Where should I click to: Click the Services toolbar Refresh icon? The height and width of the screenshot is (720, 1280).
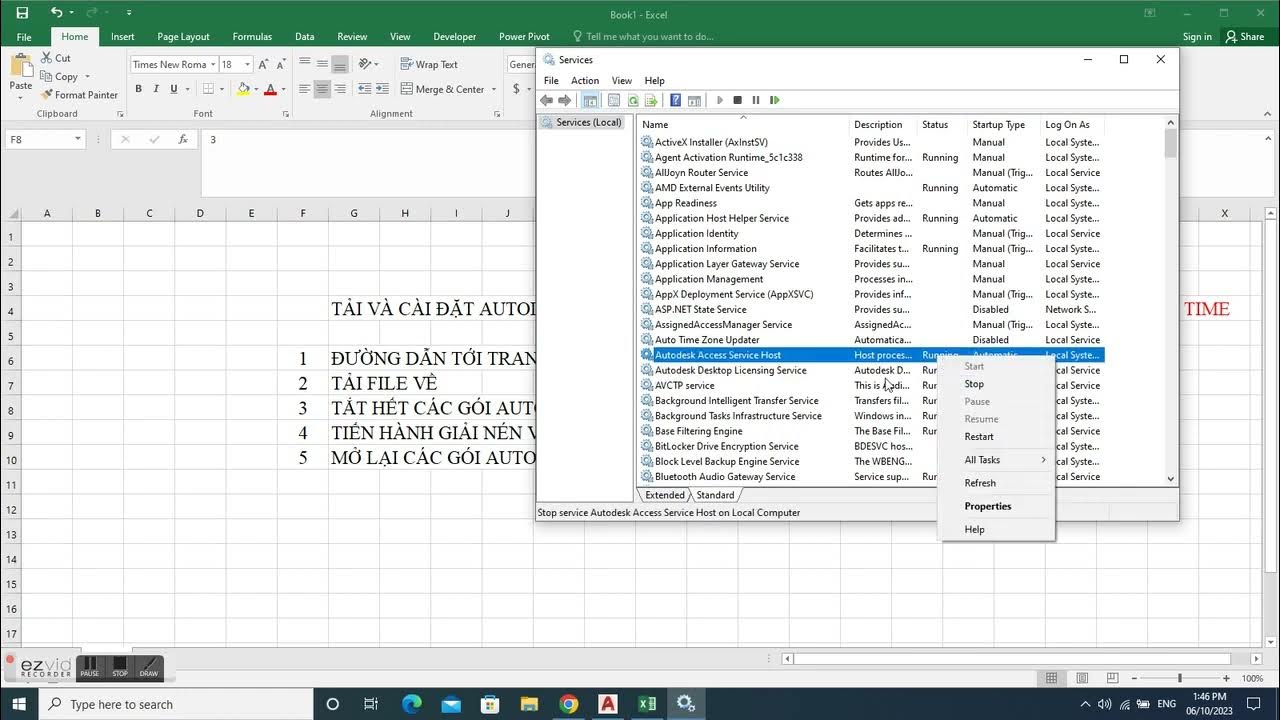tap(633, 100)
